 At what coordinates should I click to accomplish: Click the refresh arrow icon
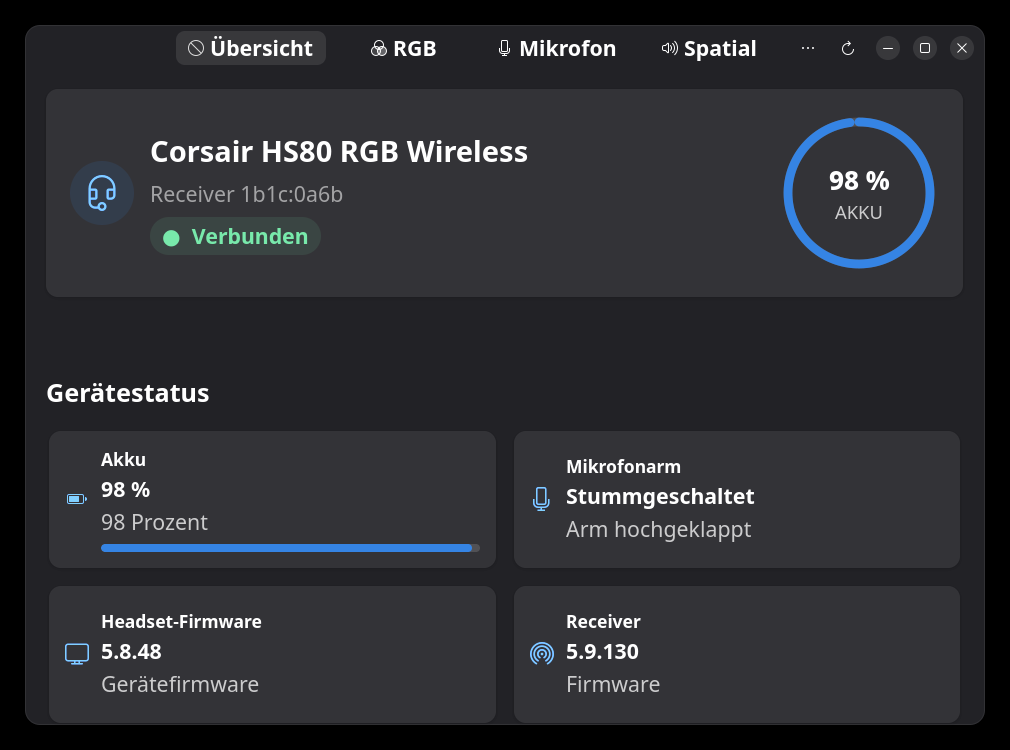coord(848,48)
